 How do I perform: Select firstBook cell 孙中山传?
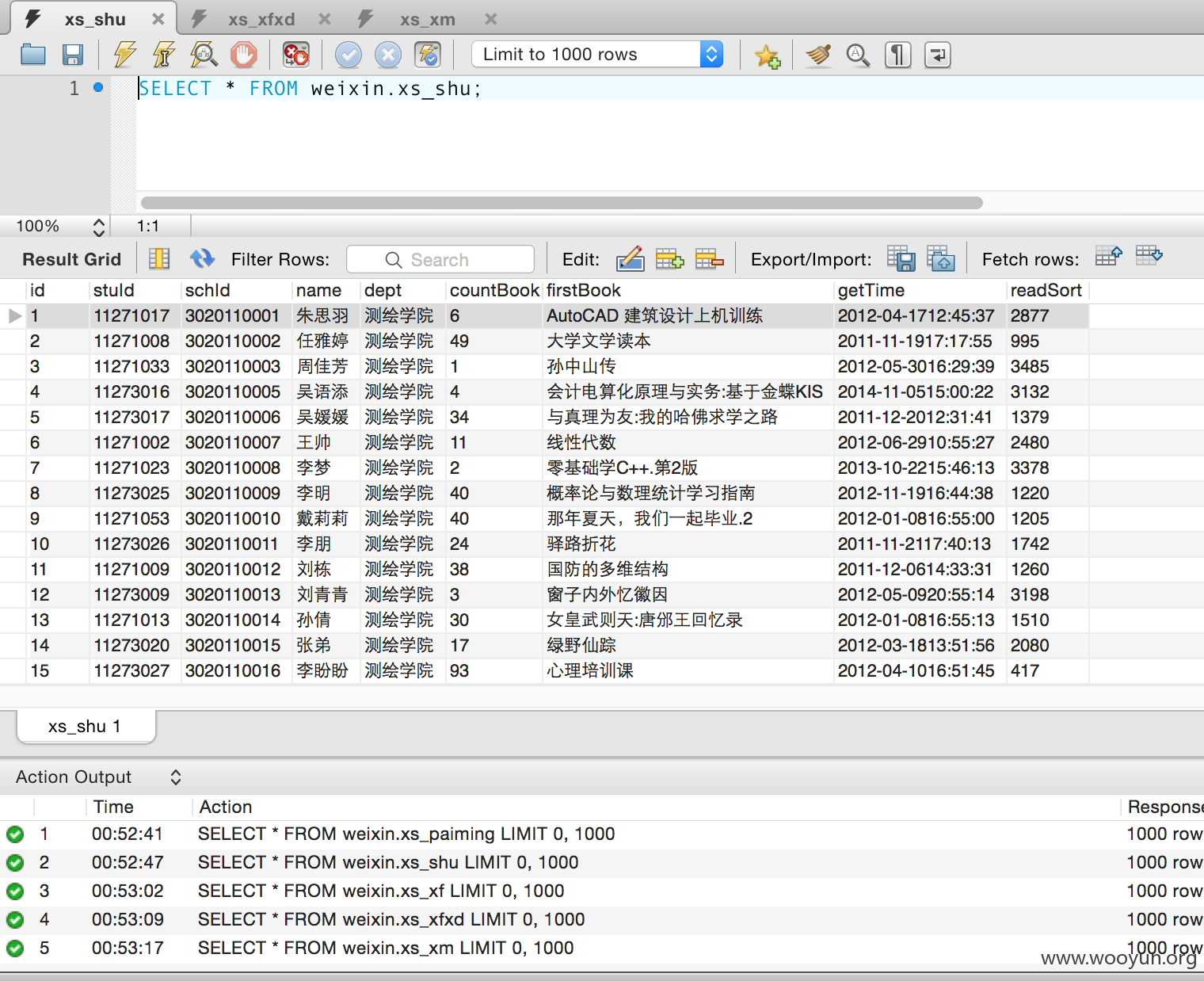tap(688, 367)
